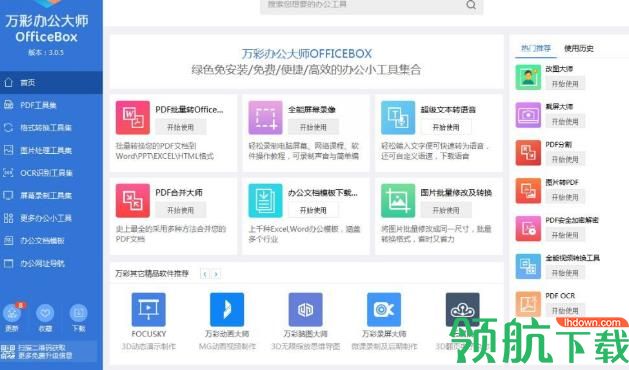Click 开始使用 next to PDF安全加密解密

click(x=565, y=235)
